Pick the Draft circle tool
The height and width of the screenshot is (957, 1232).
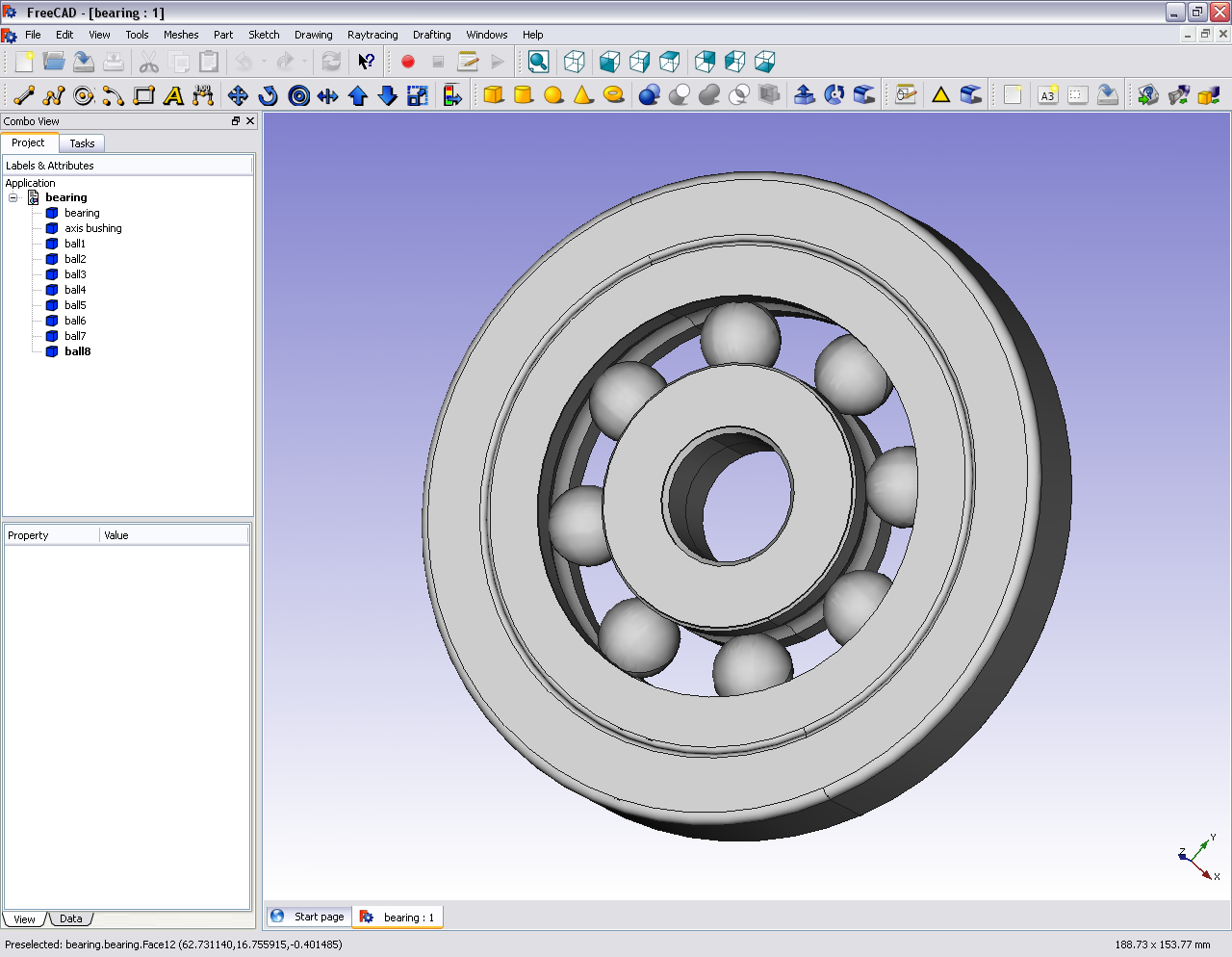(84, 95)
